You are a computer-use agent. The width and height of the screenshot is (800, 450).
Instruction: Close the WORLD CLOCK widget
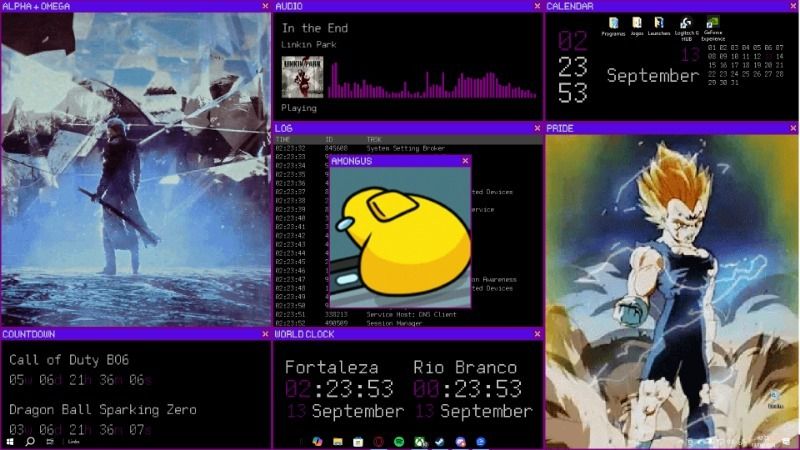(x=537, y=334)
